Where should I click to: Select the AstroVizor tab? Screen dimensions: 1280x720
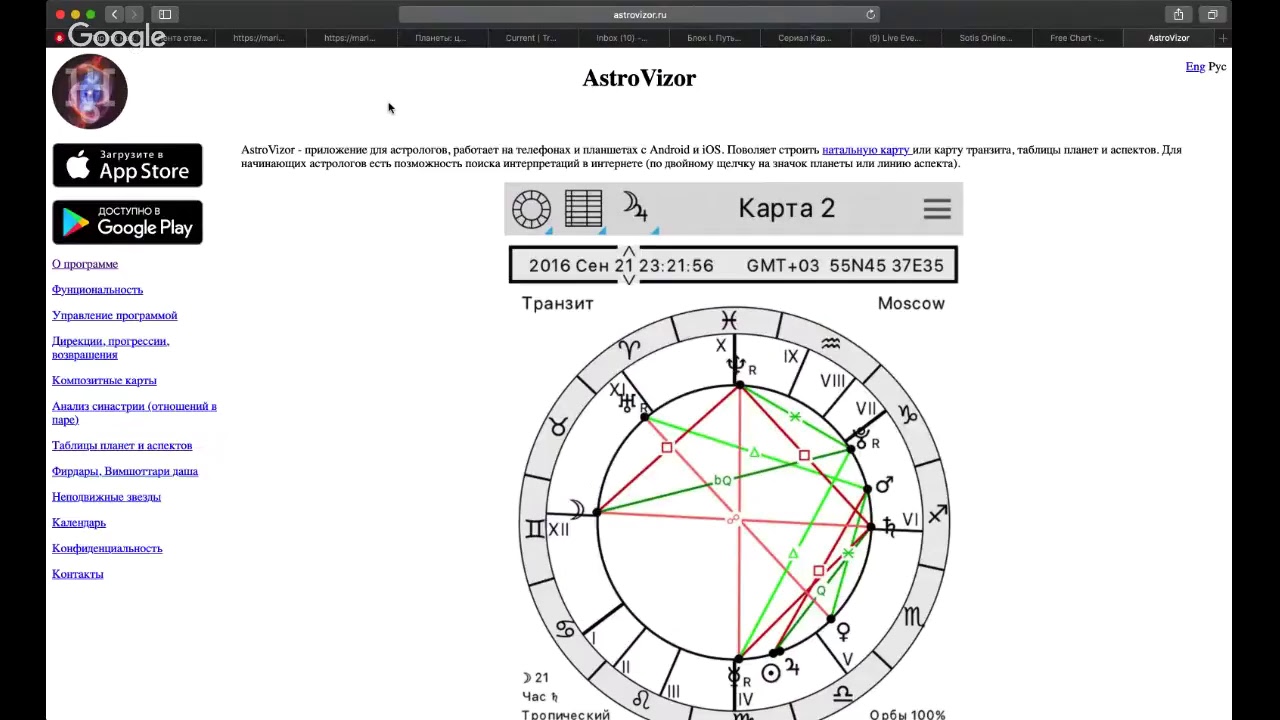pyautogui.click(x=1168, y=38)
